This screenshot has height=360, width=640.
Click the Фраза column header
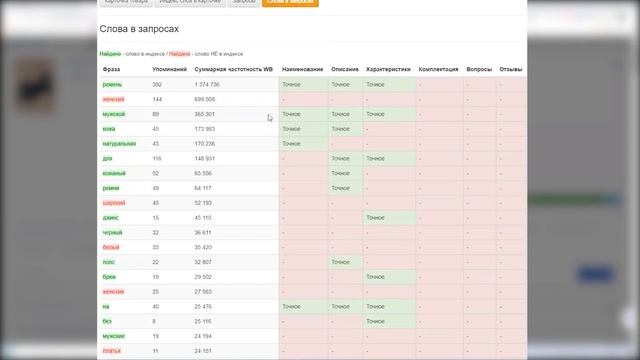click(x=111, y=69)
